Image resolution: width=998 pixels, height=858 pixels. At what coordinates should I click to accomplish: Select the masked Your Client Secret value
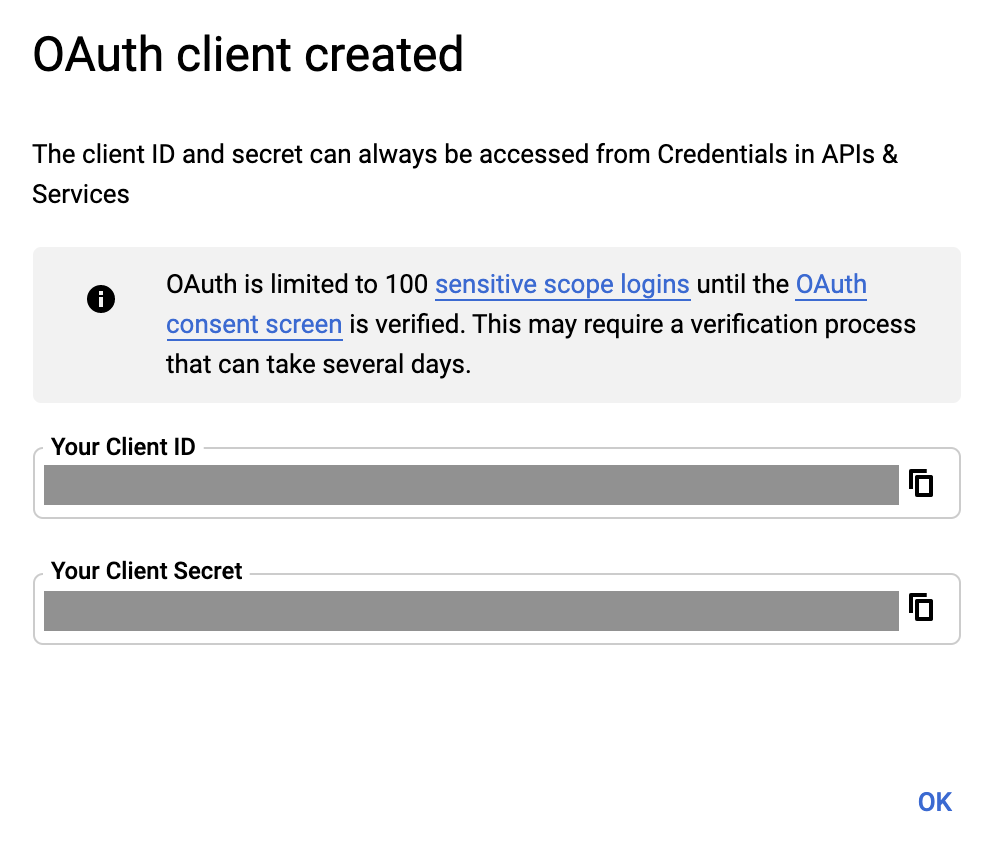click(x=470, y=608)
